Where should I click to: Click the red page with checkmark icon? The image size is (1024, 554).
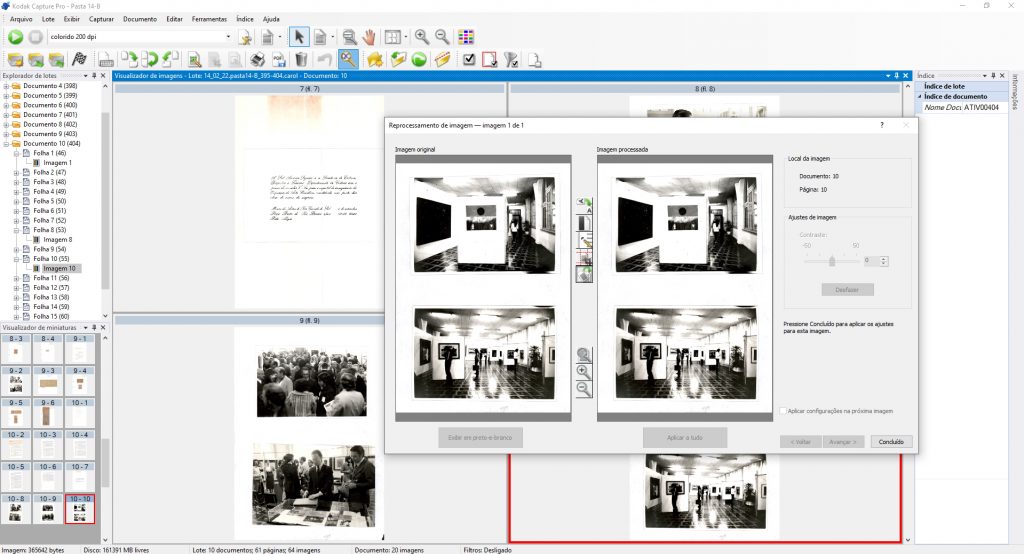pos(490,59)
